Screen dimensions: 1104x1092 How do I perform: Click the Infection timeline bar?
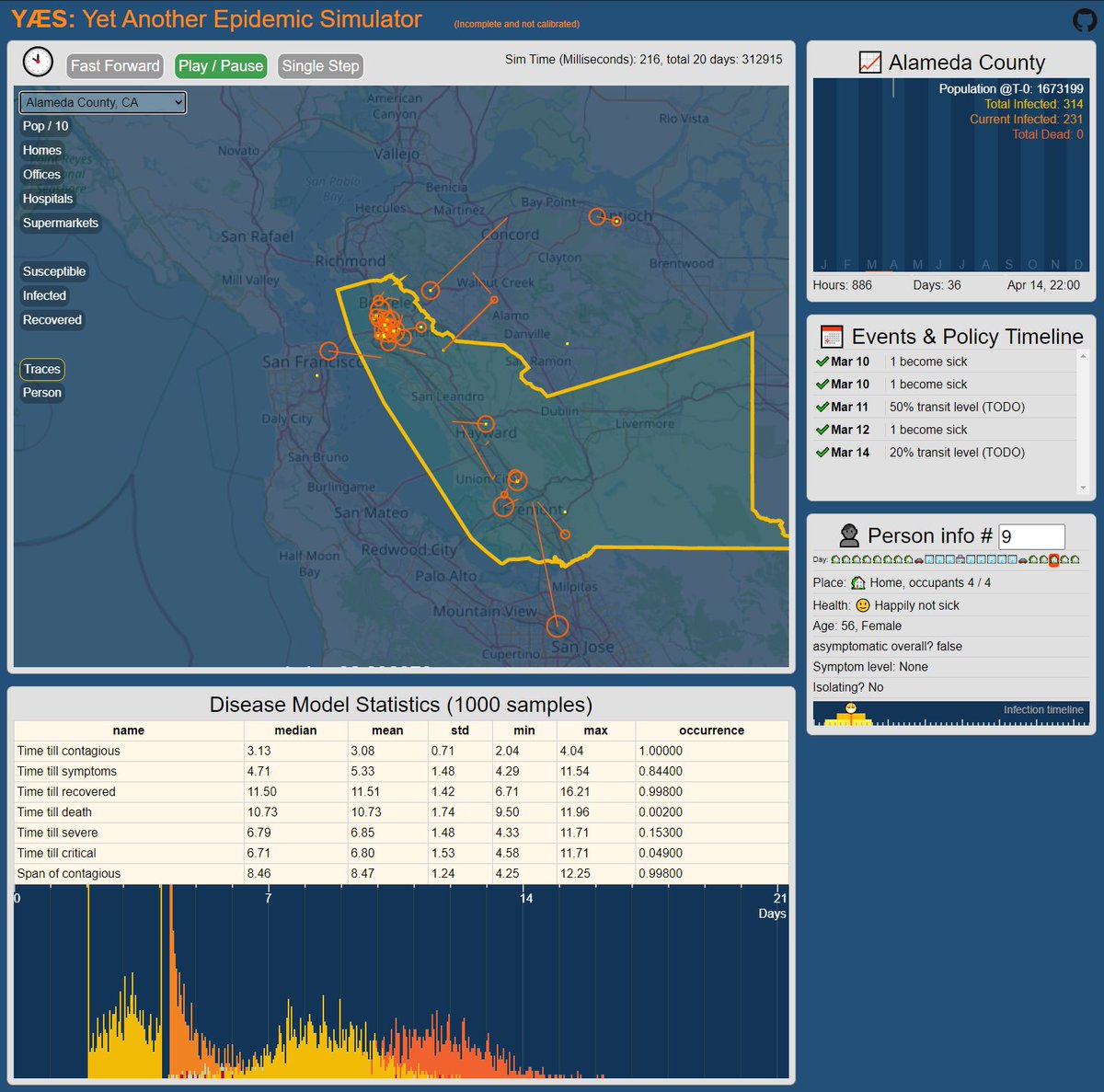[951, 714]
